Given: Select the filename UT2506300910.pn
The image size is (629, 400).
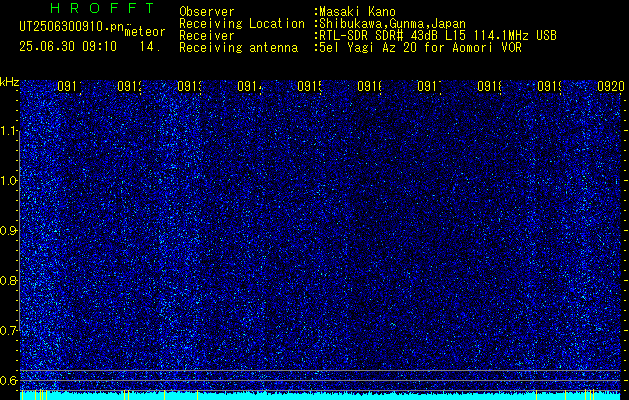Looking at the screenshot, I should tap(71, 27).
